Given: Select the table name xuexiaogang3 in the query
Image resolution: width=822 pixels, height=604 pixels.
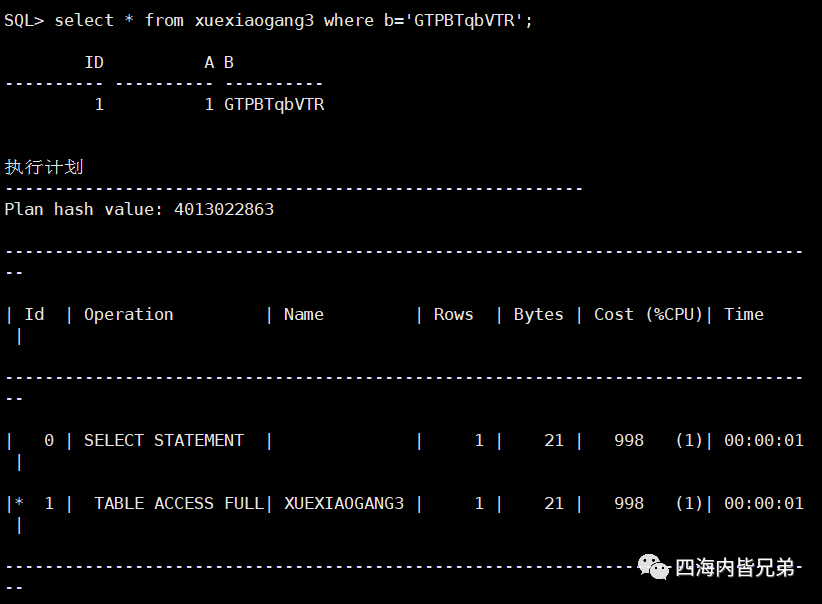Looking at the screenshot, I should [254, 21].
